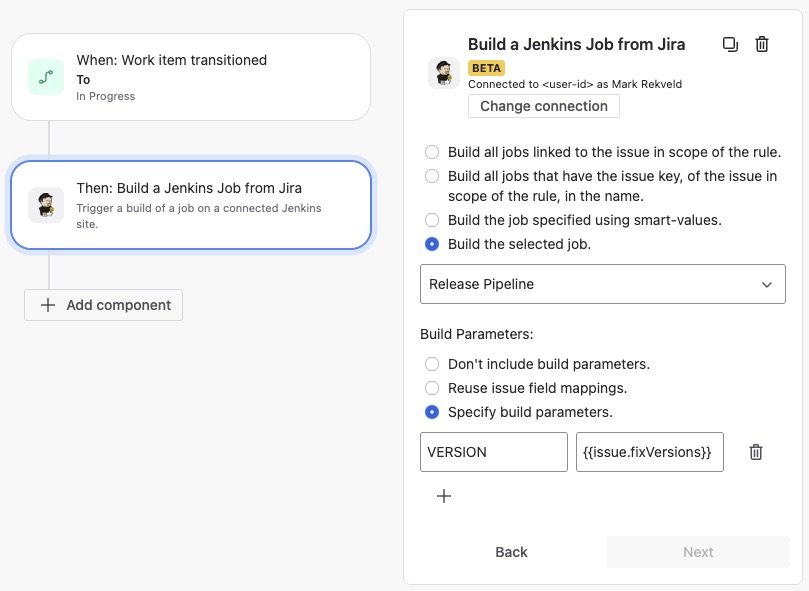Click the Jenkins icon on the Then card
Screen dimensions: 809x591
[x=46, y=205]
